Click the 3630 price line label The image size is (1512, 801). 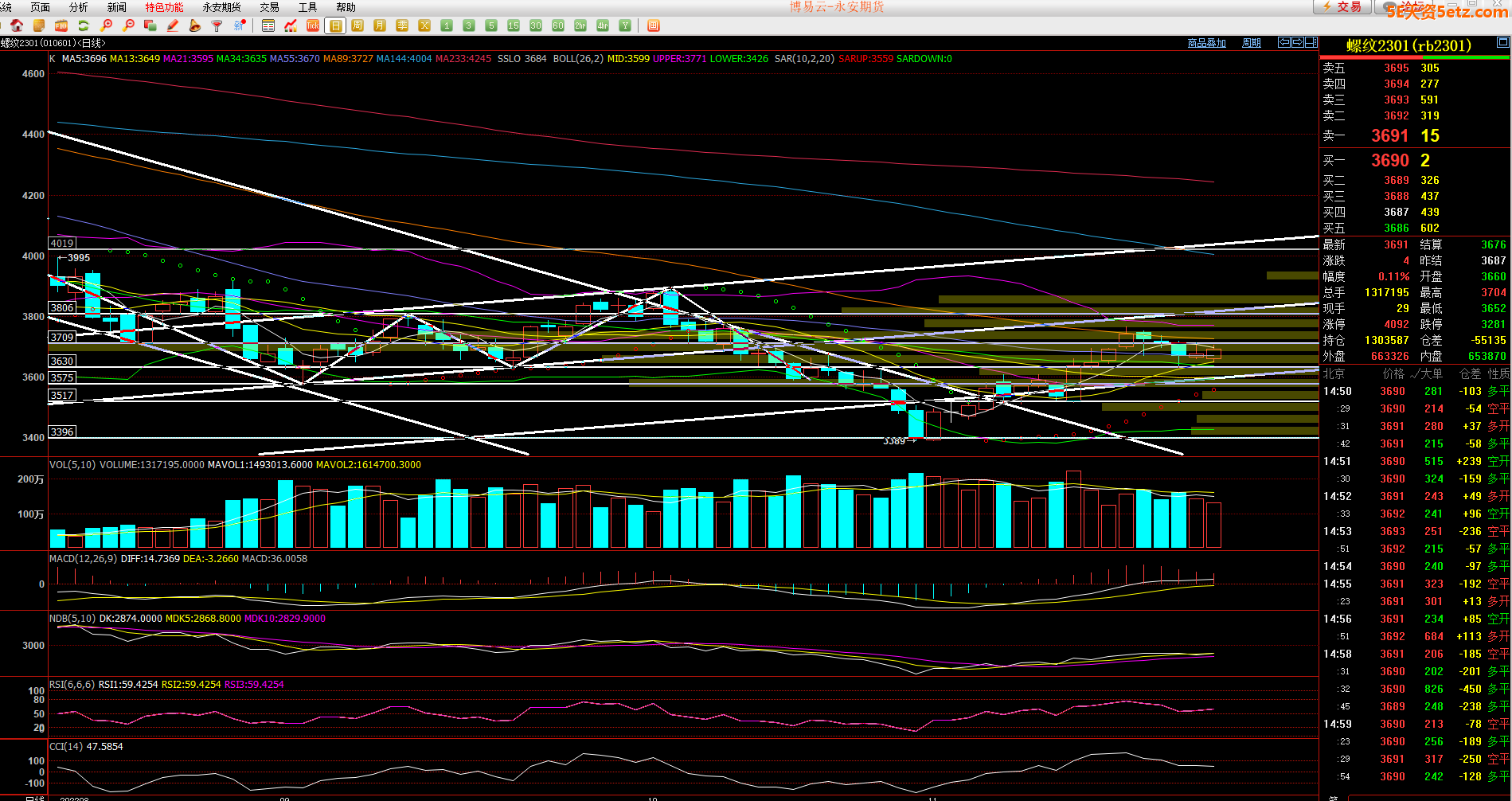click(x=62, y=361)
